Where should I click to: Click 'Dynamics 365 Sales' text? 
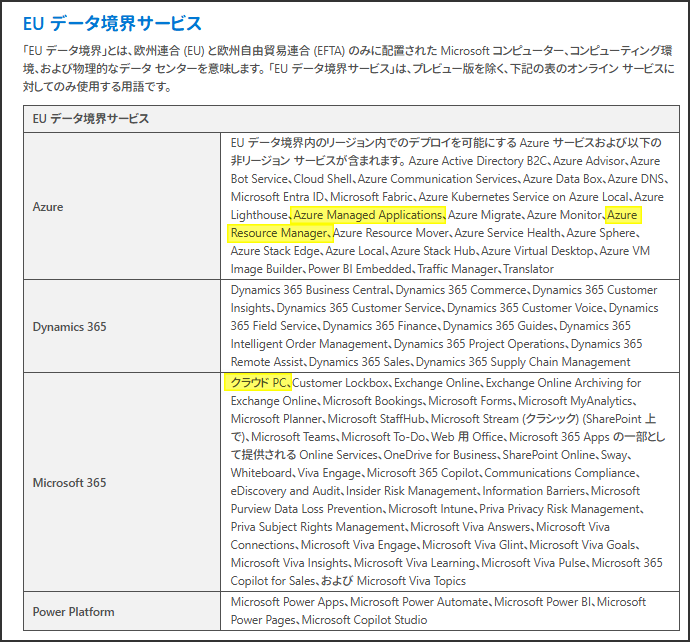[359, 363]
